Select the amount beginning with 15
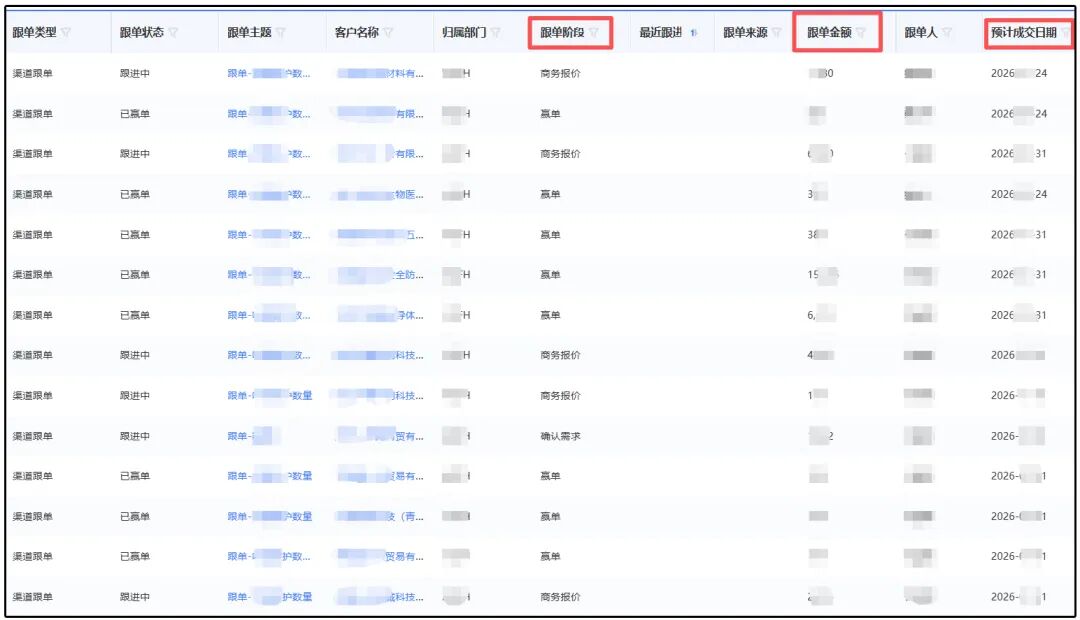The image size is (1080, 620). point(822,275)
